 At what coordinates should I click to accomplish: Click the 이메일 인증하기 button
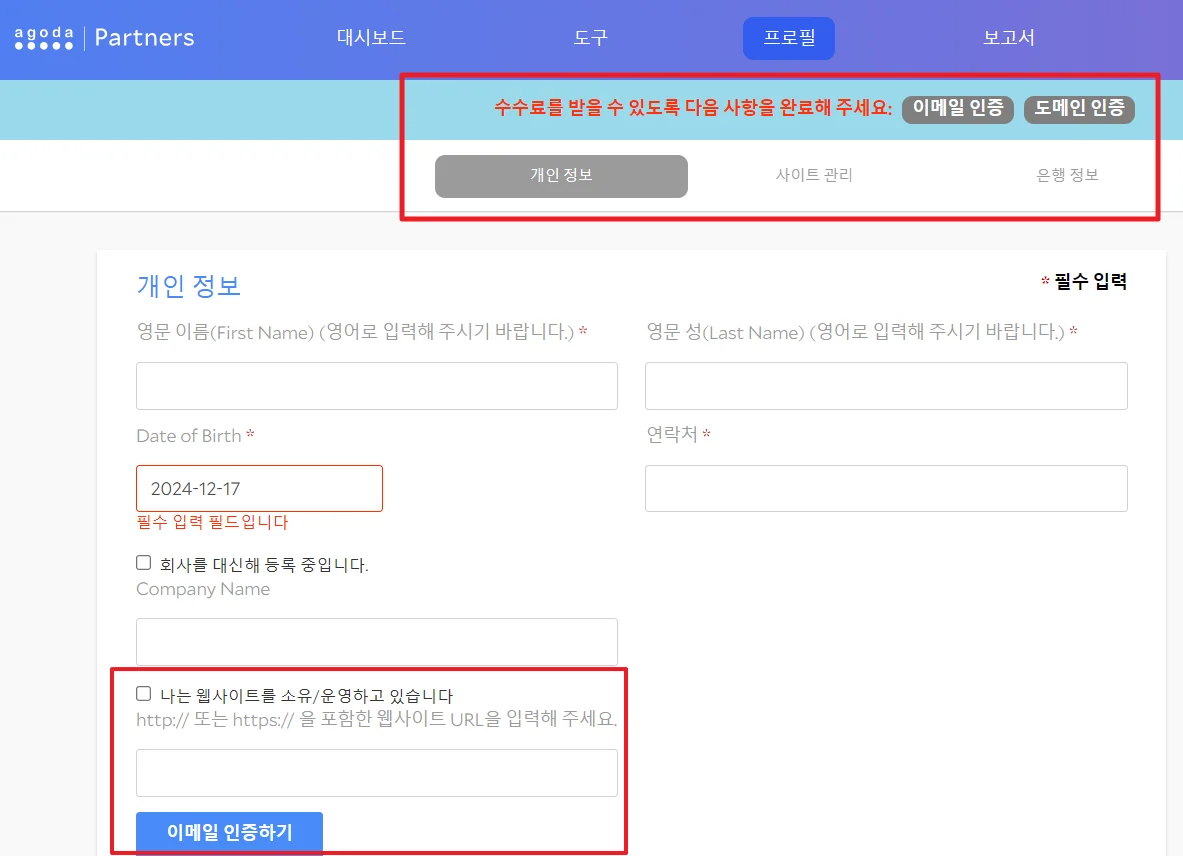(228, 832)
